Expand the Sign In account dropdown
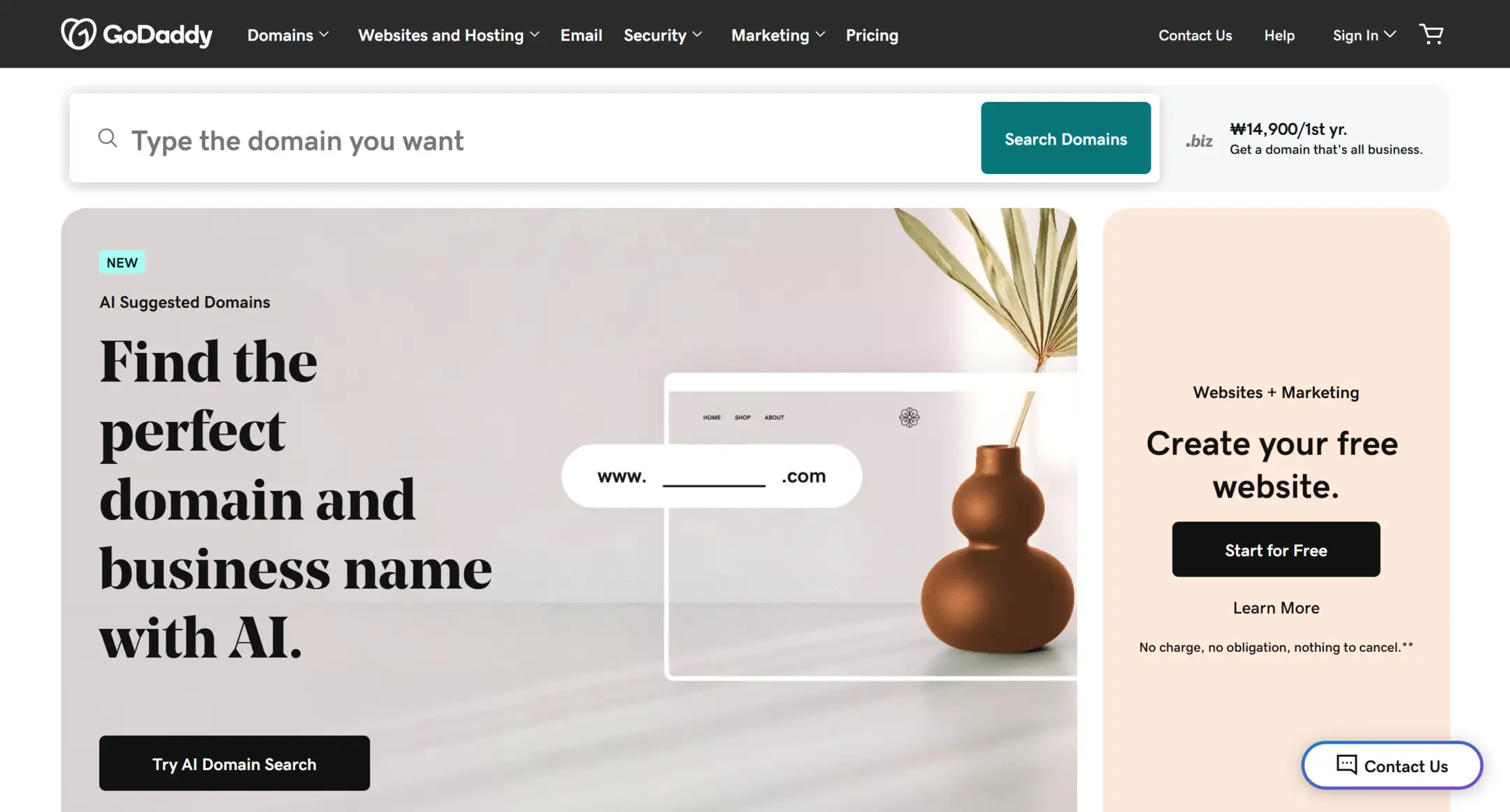This screenshot has height=812, width=1510. pos(1363,34)
